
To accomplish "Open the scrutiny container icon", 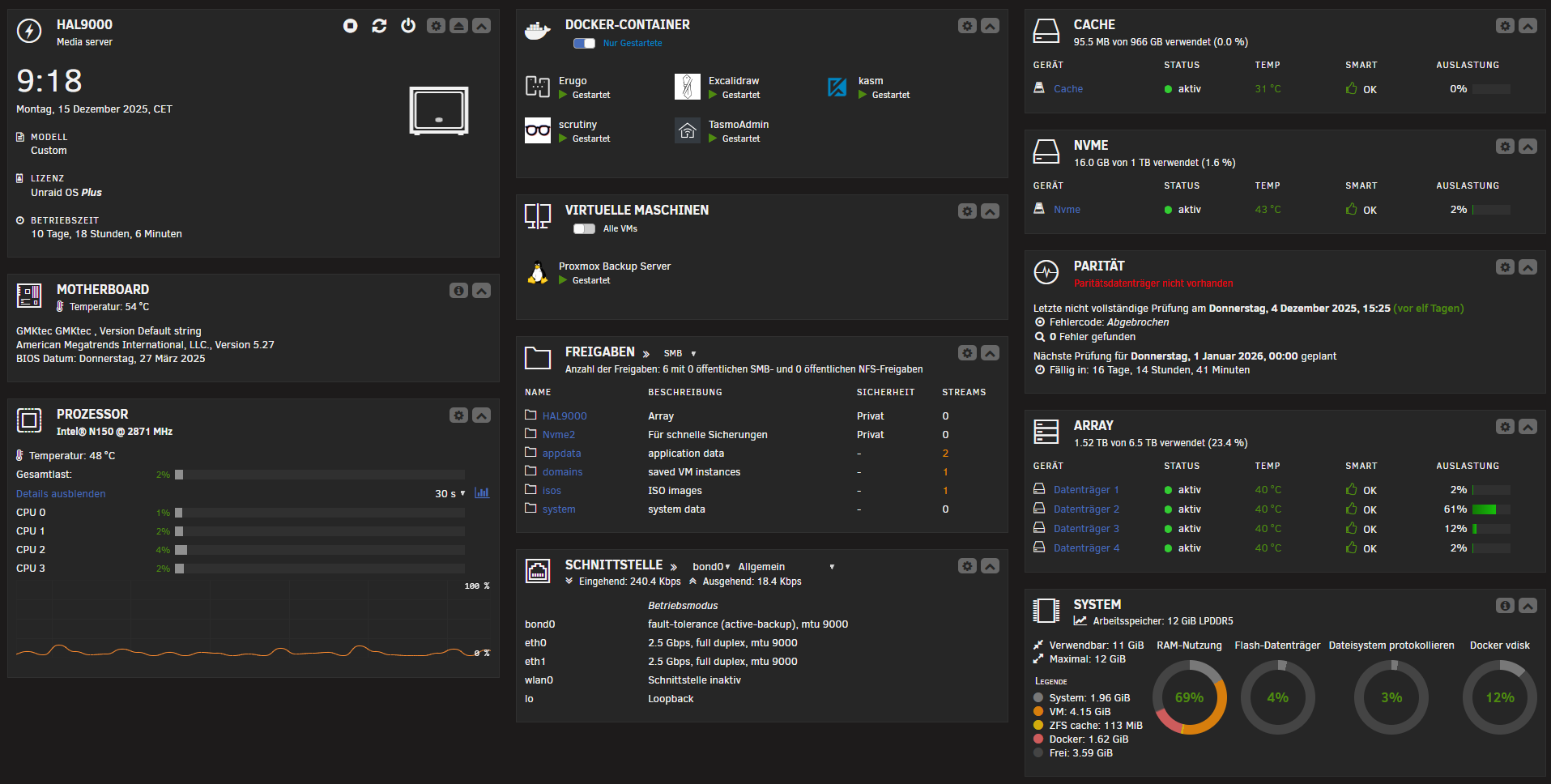I will [x=538, y=130].
